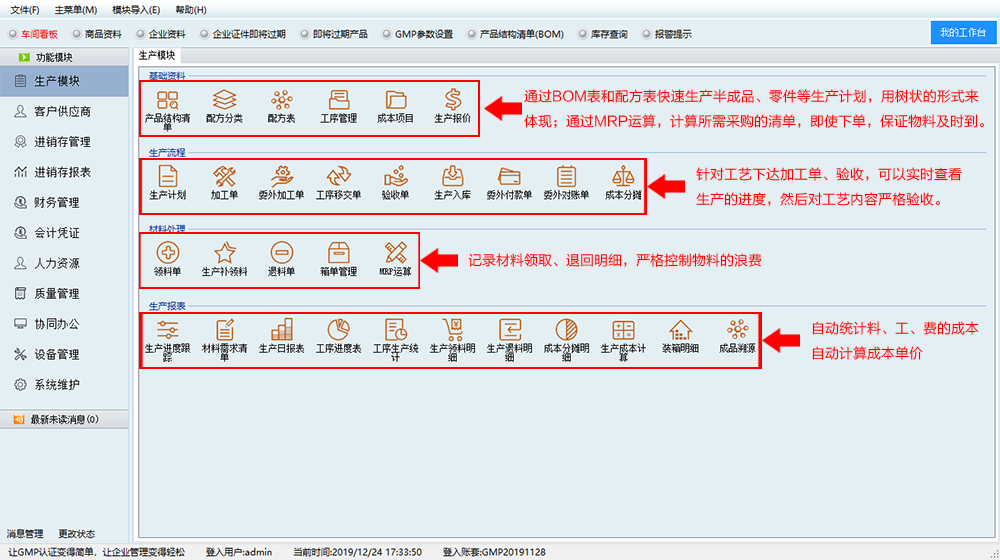Click the 生产入库 icon
The image size is (1000, 560).
pyautogui.click(x=453, y=176)
